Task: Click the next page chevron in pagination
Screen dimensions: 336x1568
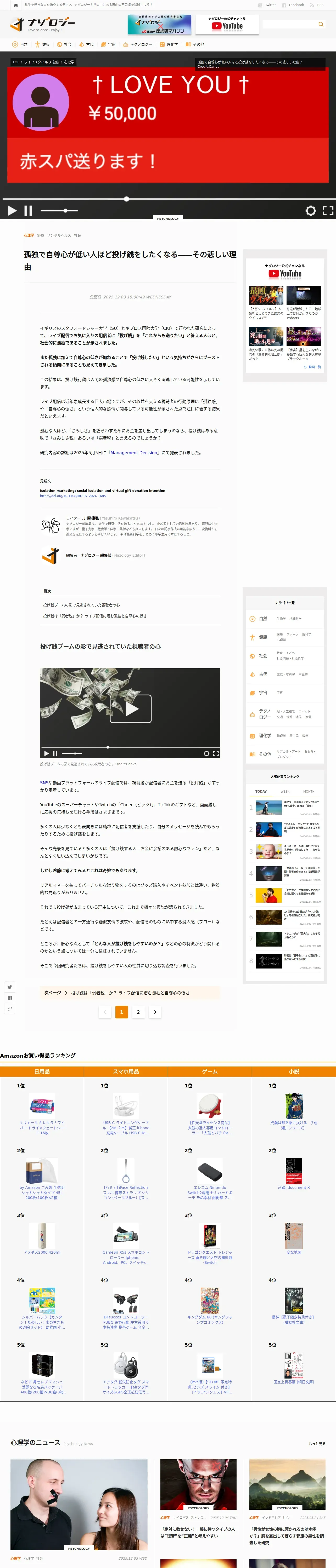Action: point(155,1012)
